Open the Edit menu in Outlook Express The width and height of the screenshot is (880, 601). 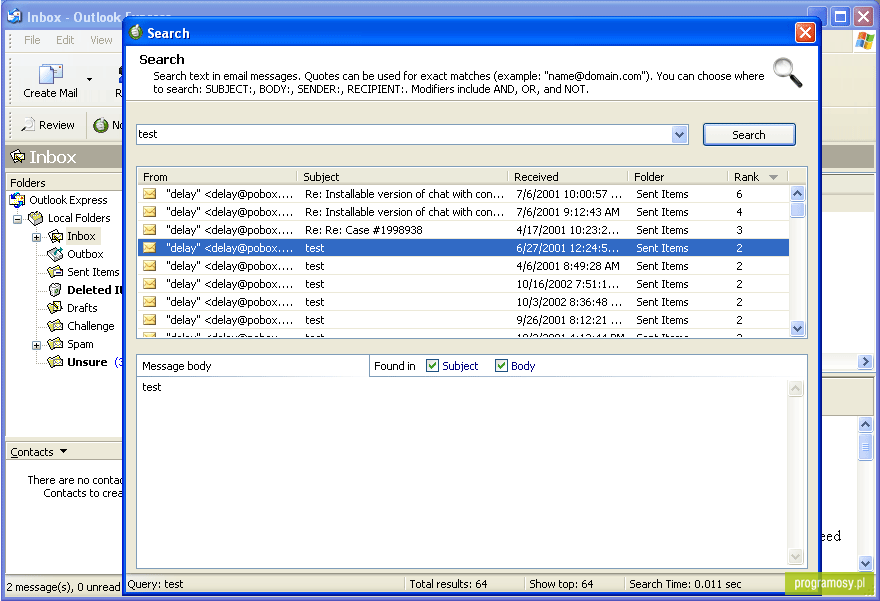coord(65,40)
